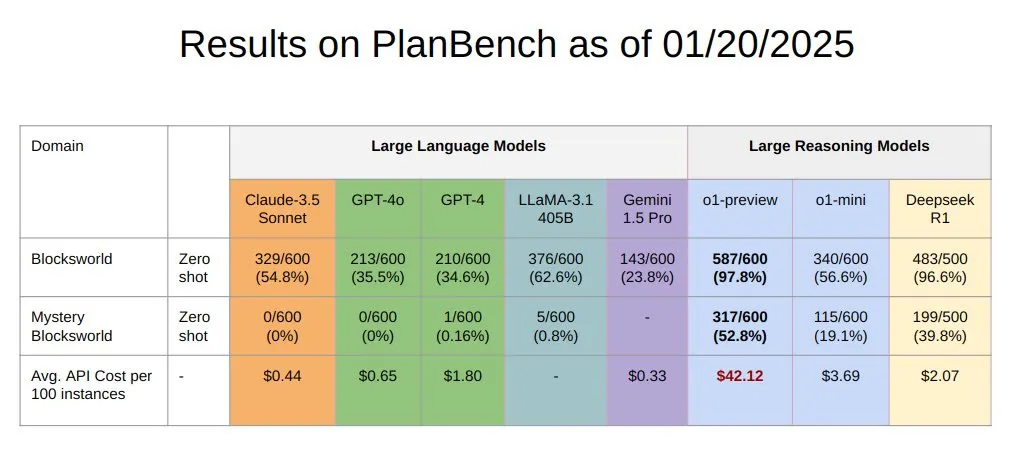Click the GPT-4o column header
The width and height of the screenshot is (1036, 449).
378,200
